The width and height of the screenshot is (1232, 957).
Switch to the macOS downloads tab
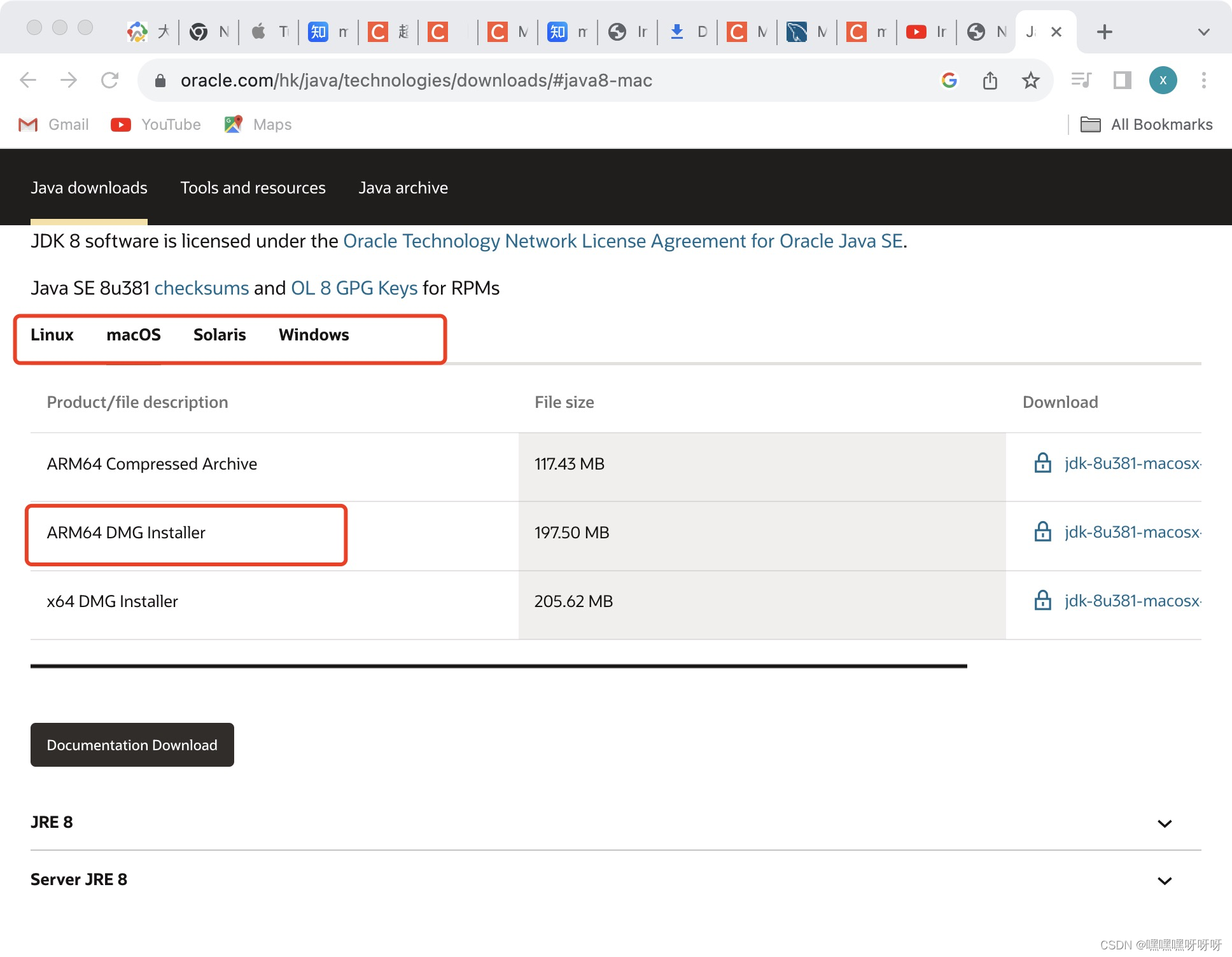point(134,335)
